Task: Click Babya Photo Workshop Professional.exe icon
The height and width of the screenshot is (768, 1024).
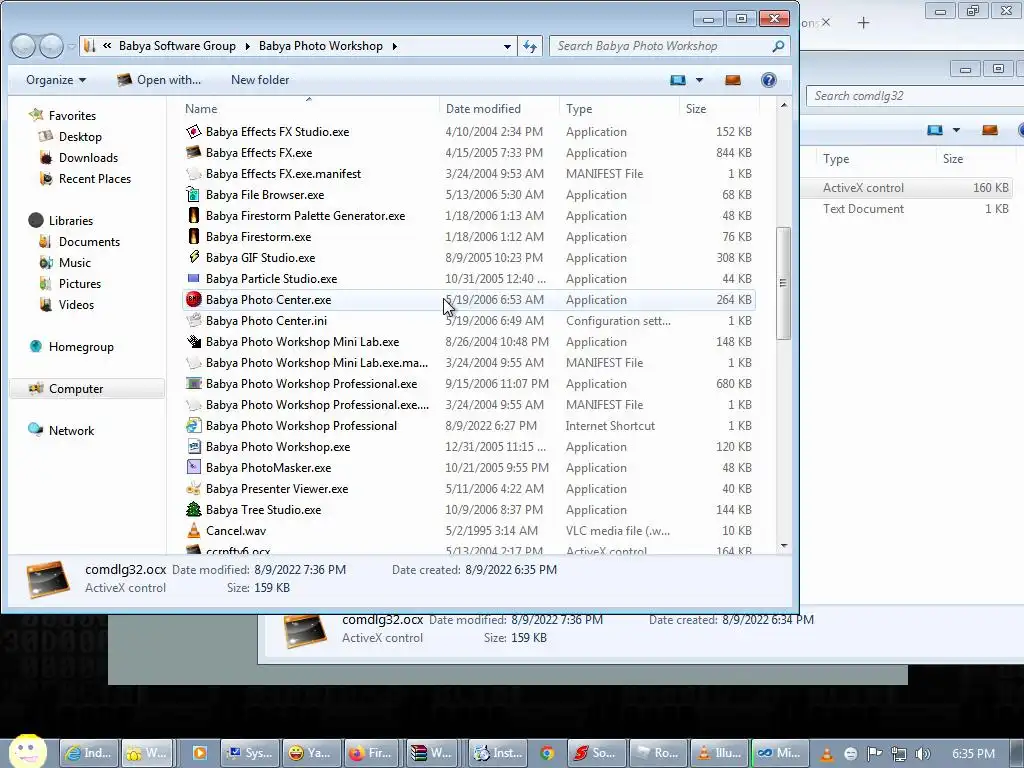Action: [193, 384]
